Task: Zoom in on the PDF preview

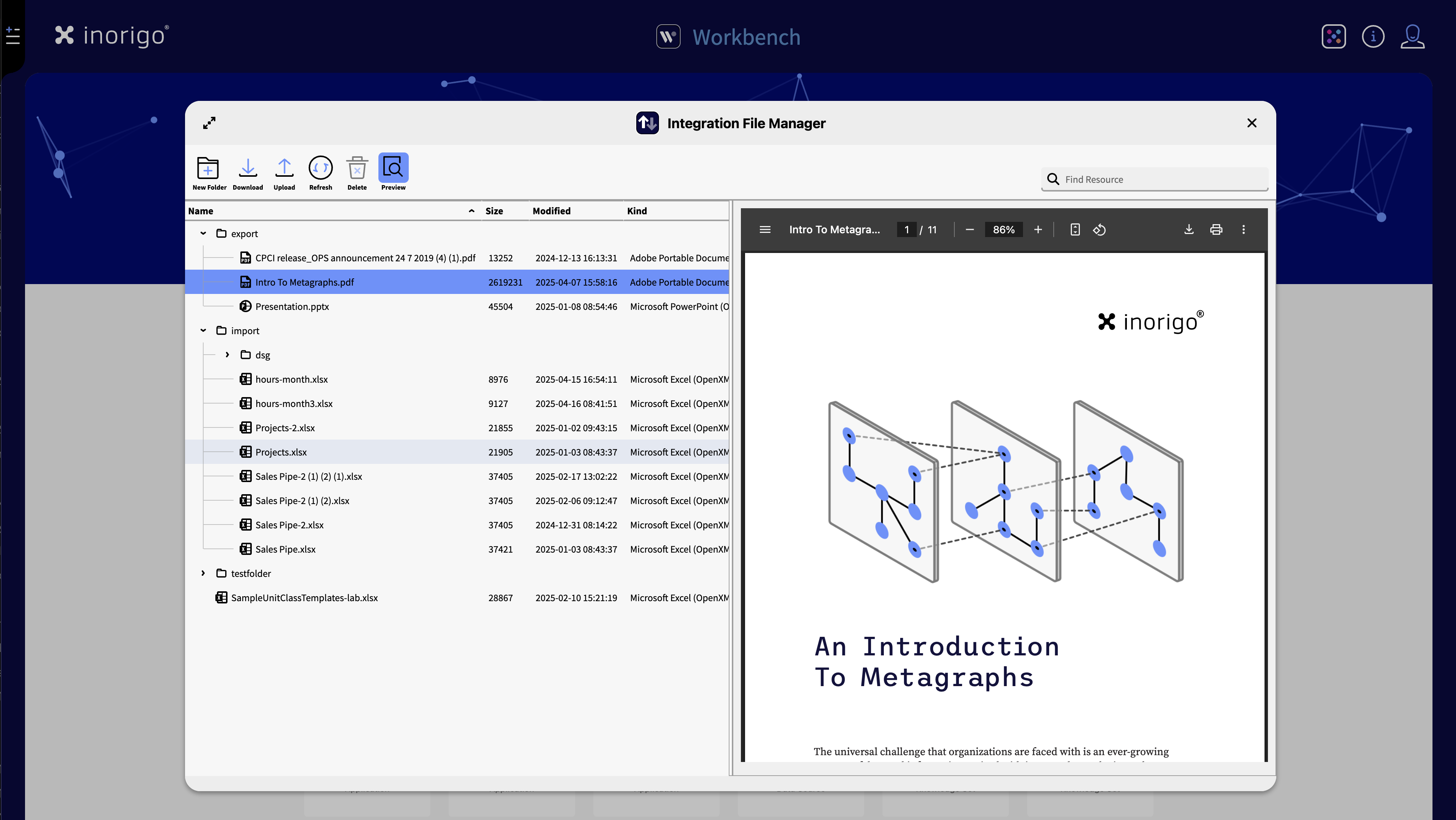Action: coord(1038,229)
